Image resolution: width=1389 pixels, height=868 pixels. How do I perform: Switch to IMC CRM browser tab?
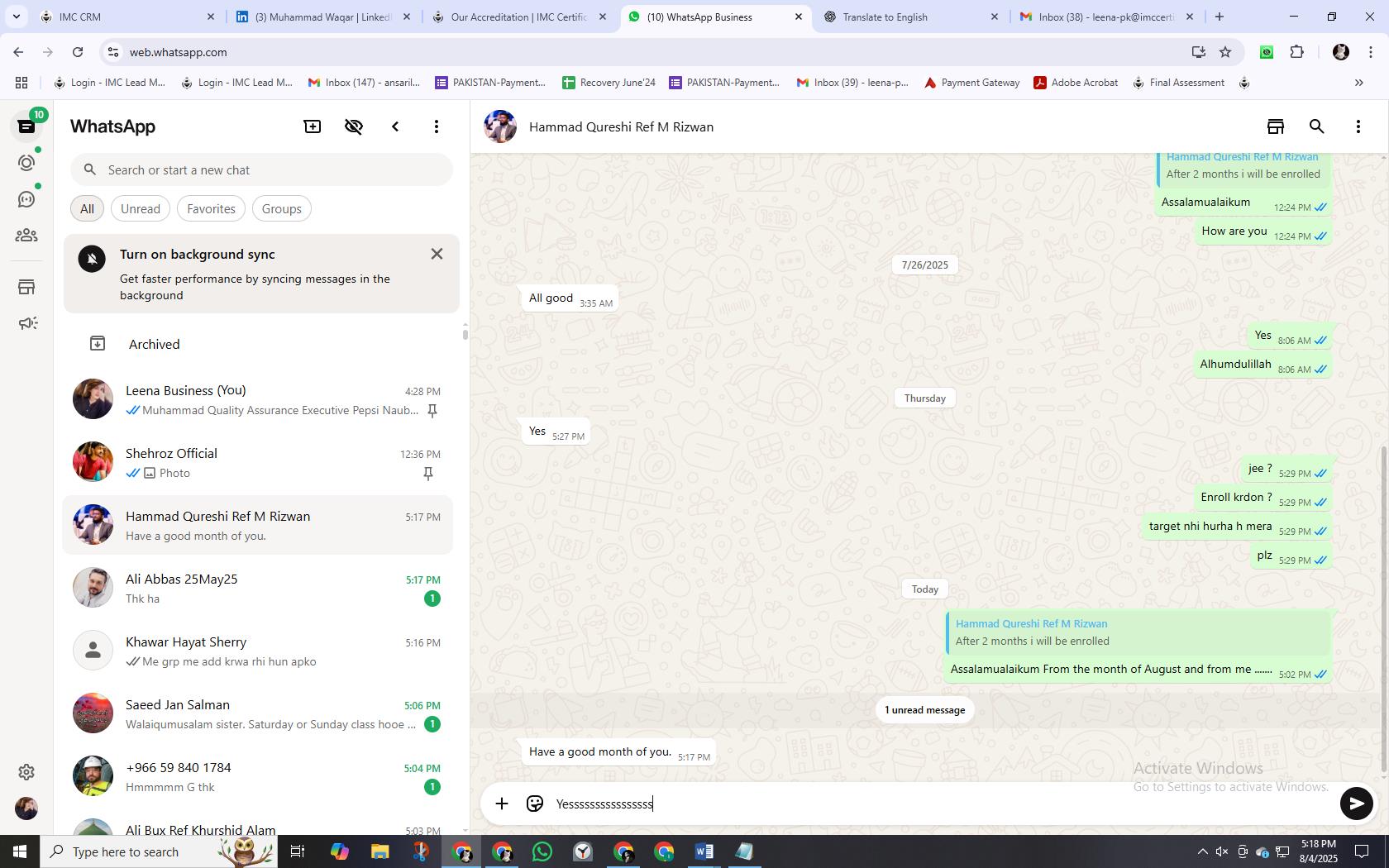point(127,17)
